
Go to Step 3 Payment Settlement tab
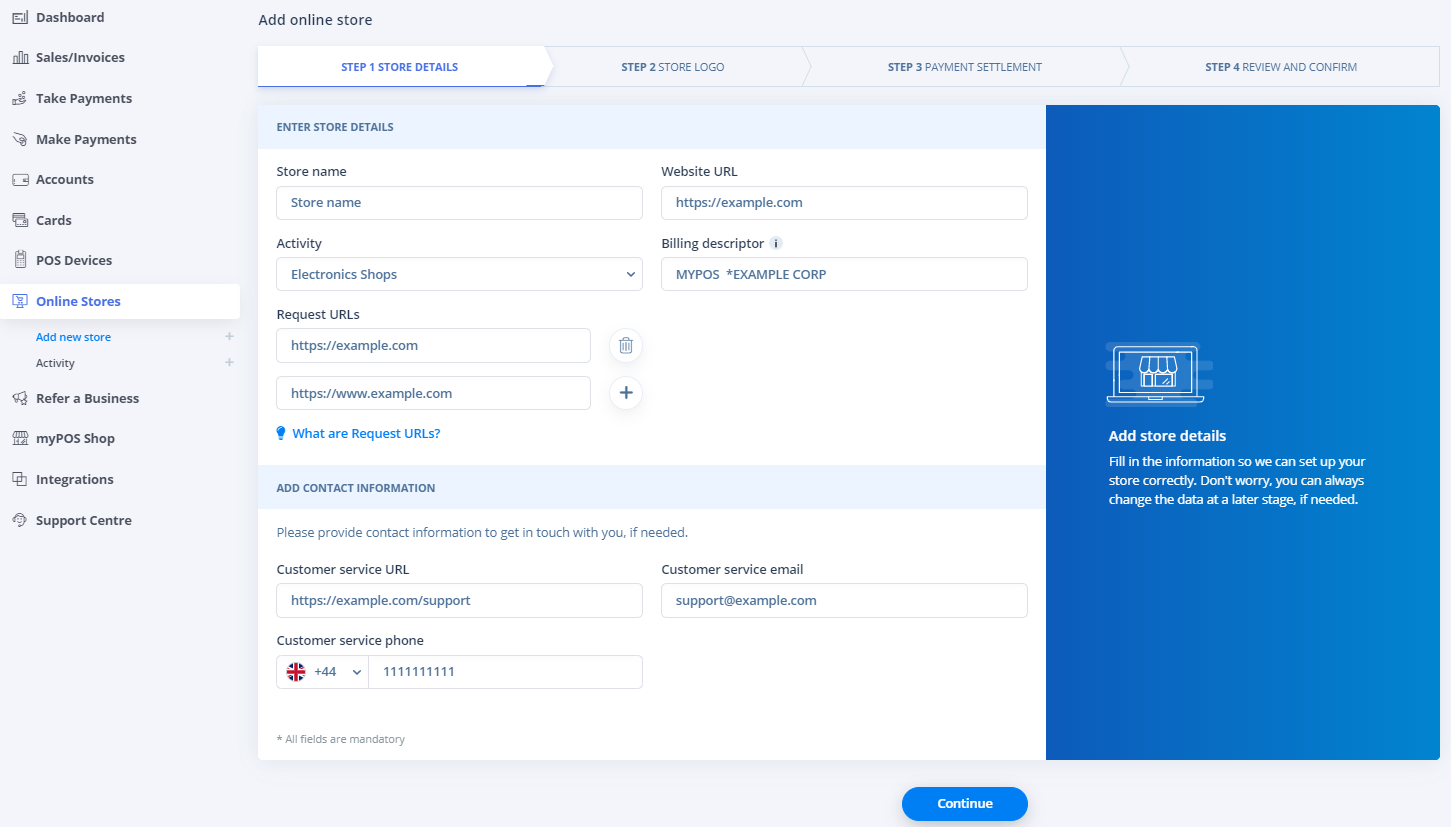[x=965, y=67]
